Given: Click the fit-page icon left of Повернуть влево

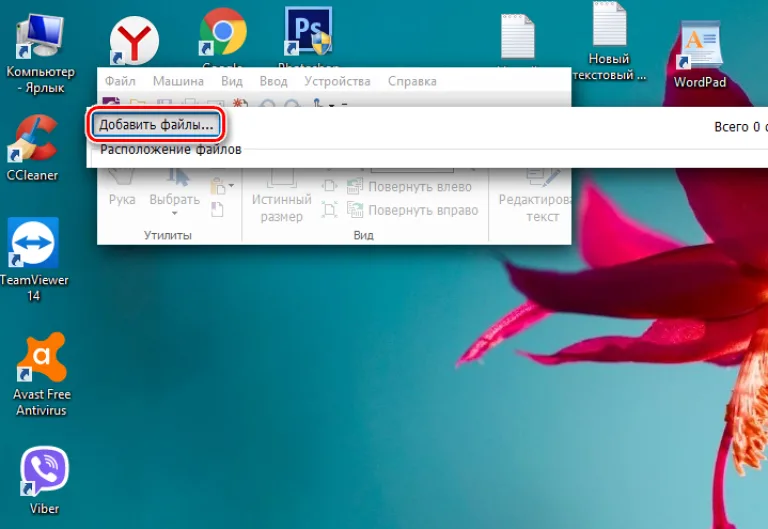Looking at the screenshot, I should click(330, 187).
